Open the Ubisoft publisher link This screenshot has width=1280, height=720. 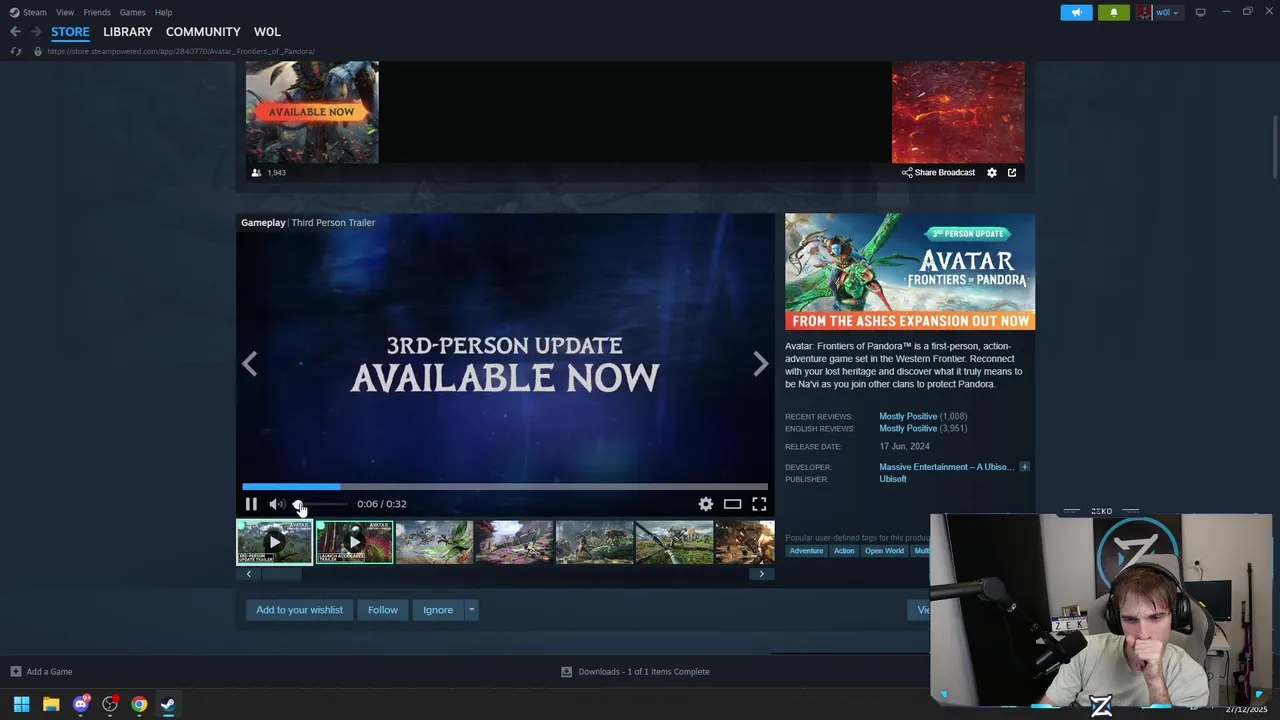pos(893,479)
